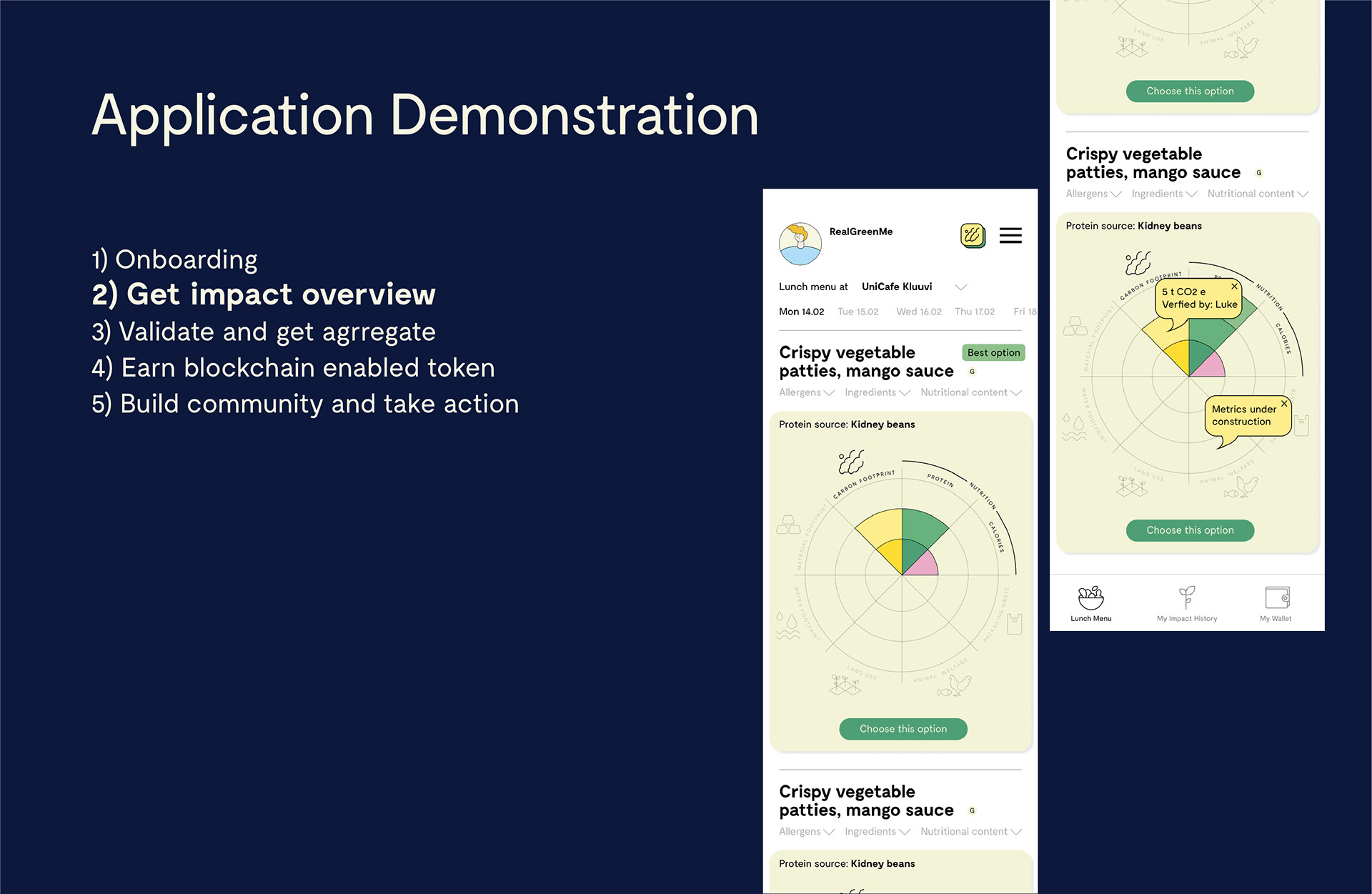
Task: Expand Allergens under the Best option dish
Action: click(x=806, y=392)
